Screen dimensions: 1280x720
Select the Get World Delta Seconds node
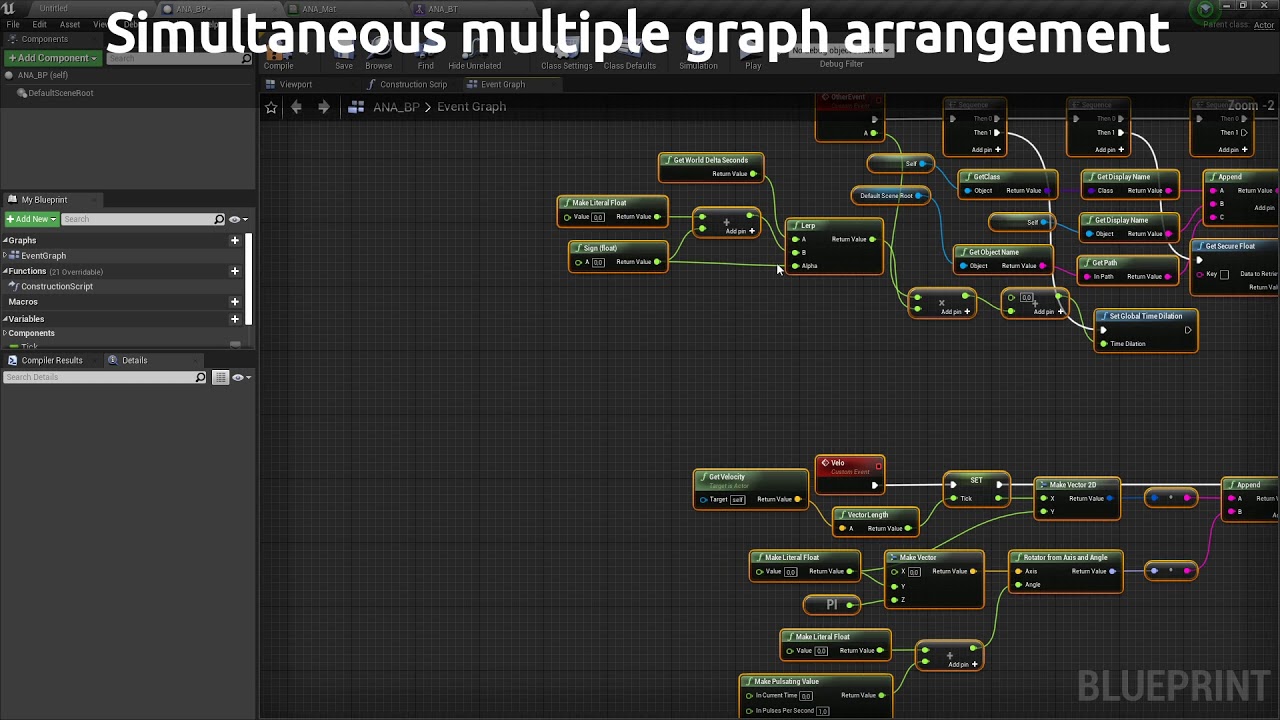[711, 167]
